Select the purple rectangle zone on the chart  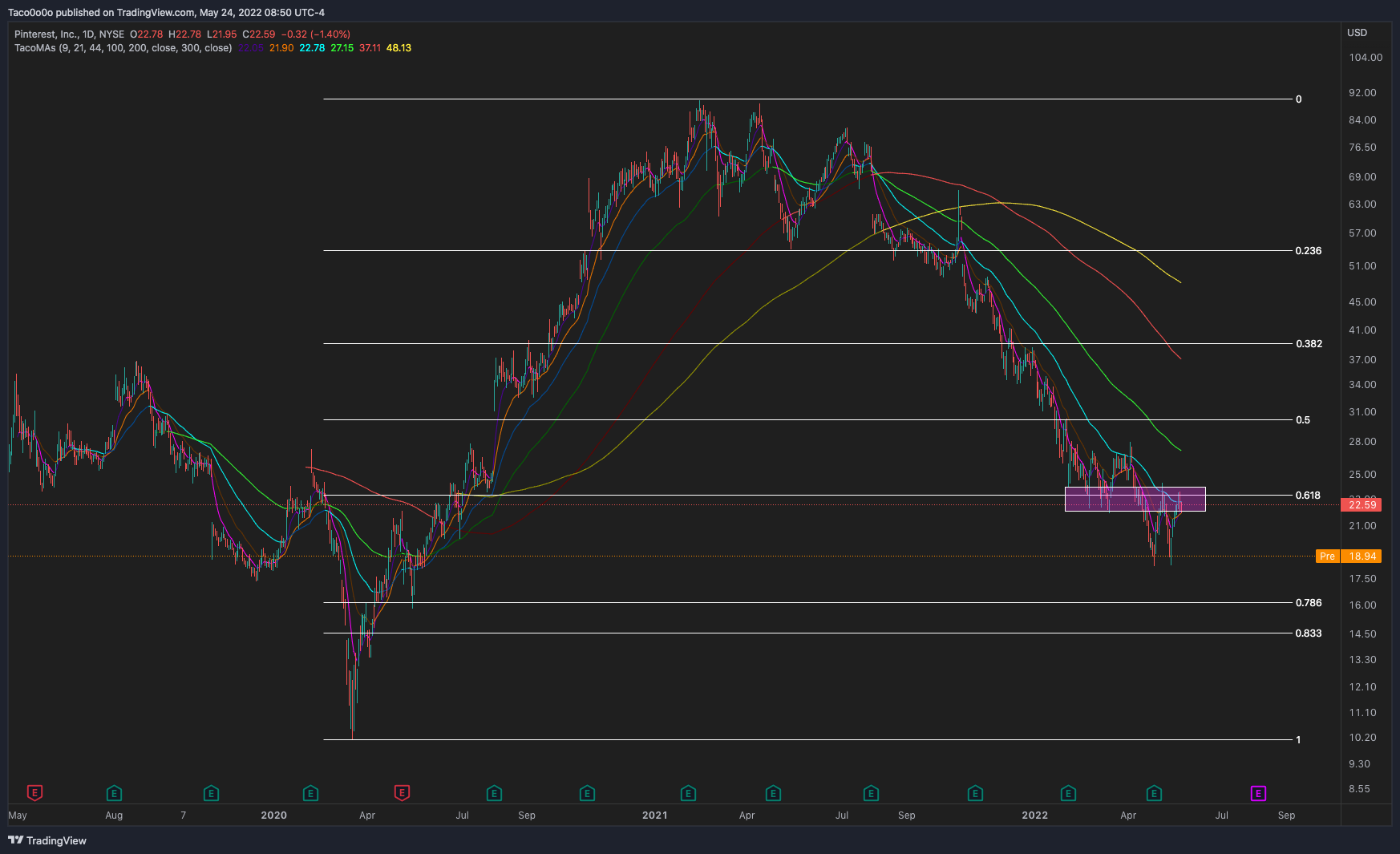coord(1135,499)
